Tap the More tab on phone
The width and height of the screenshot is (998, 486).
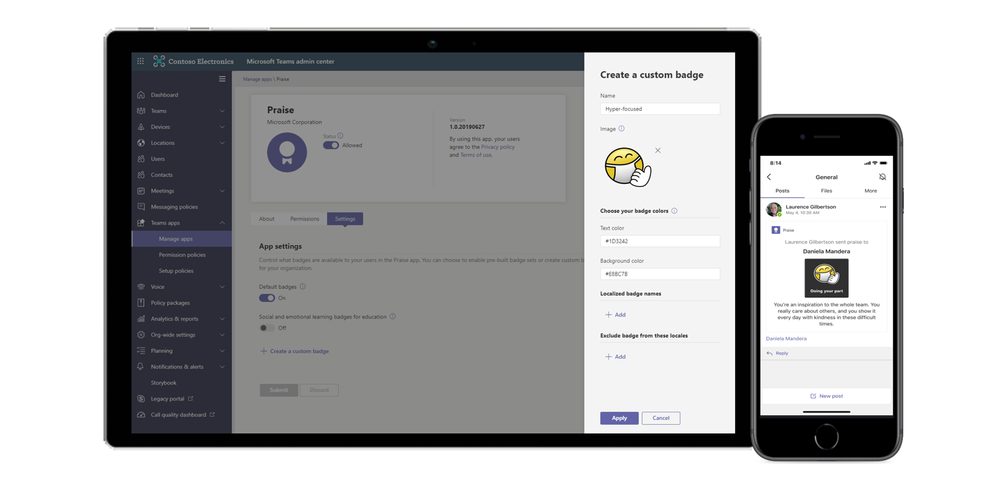point(871,191)
